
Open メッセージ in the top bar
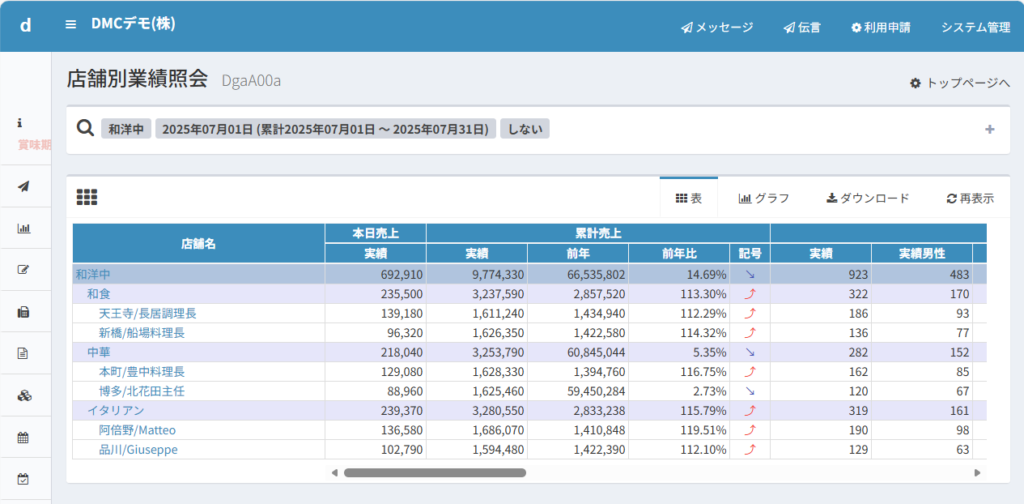click(x=717, y=27)
